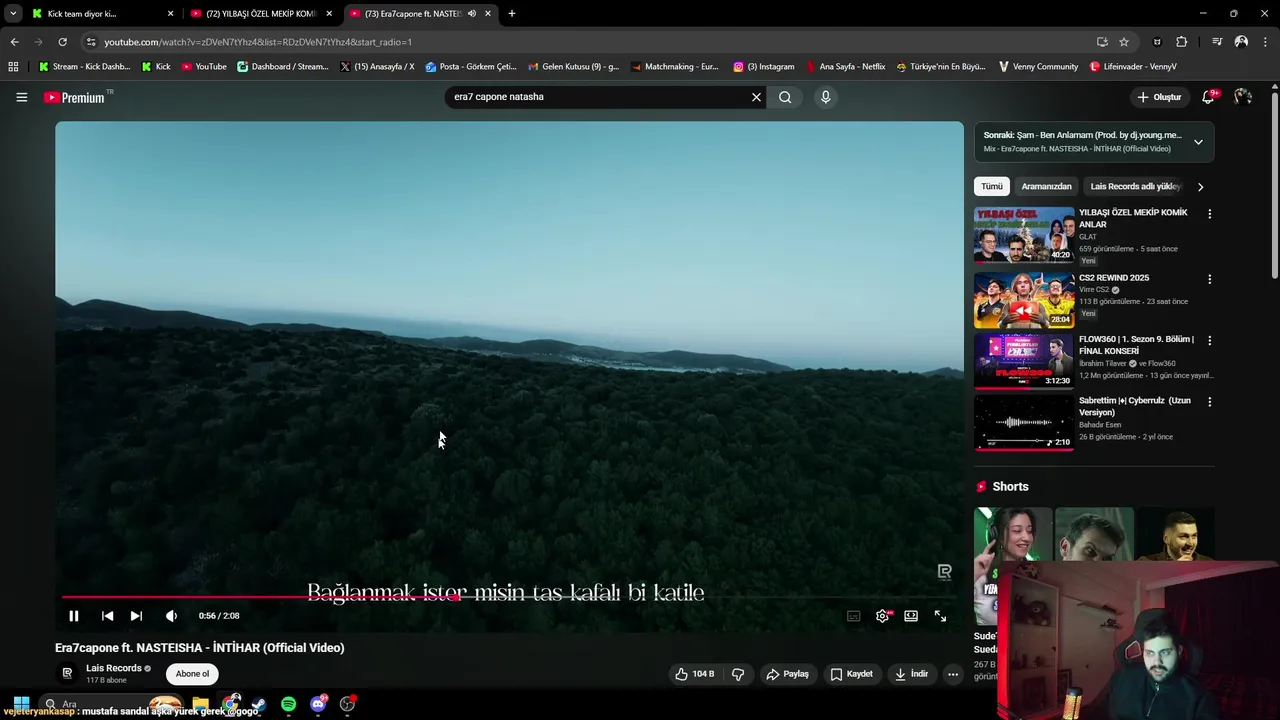Screen dimensions: 1280x720
Task: Dislike the video
Action: [x=738, y=674]
